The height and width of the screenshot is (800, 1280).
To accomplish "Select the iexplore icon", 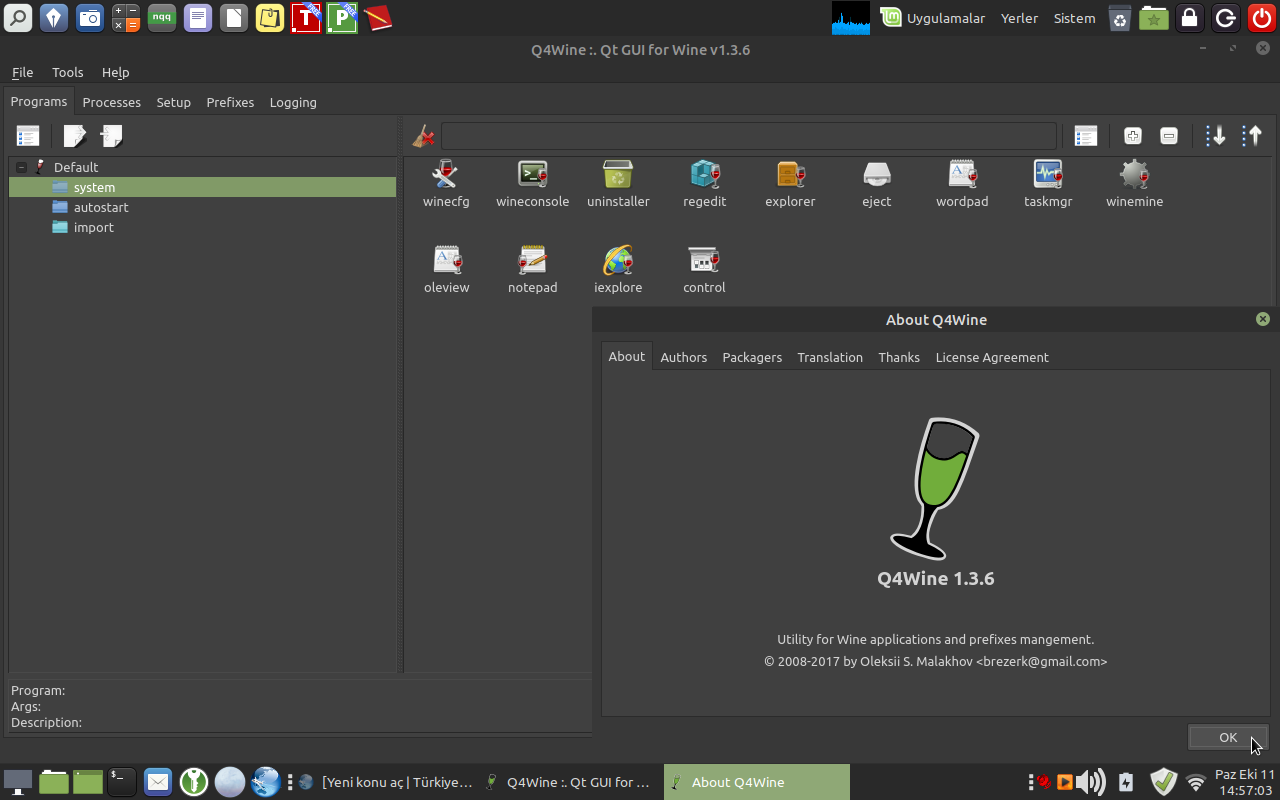I will point(618,270).
